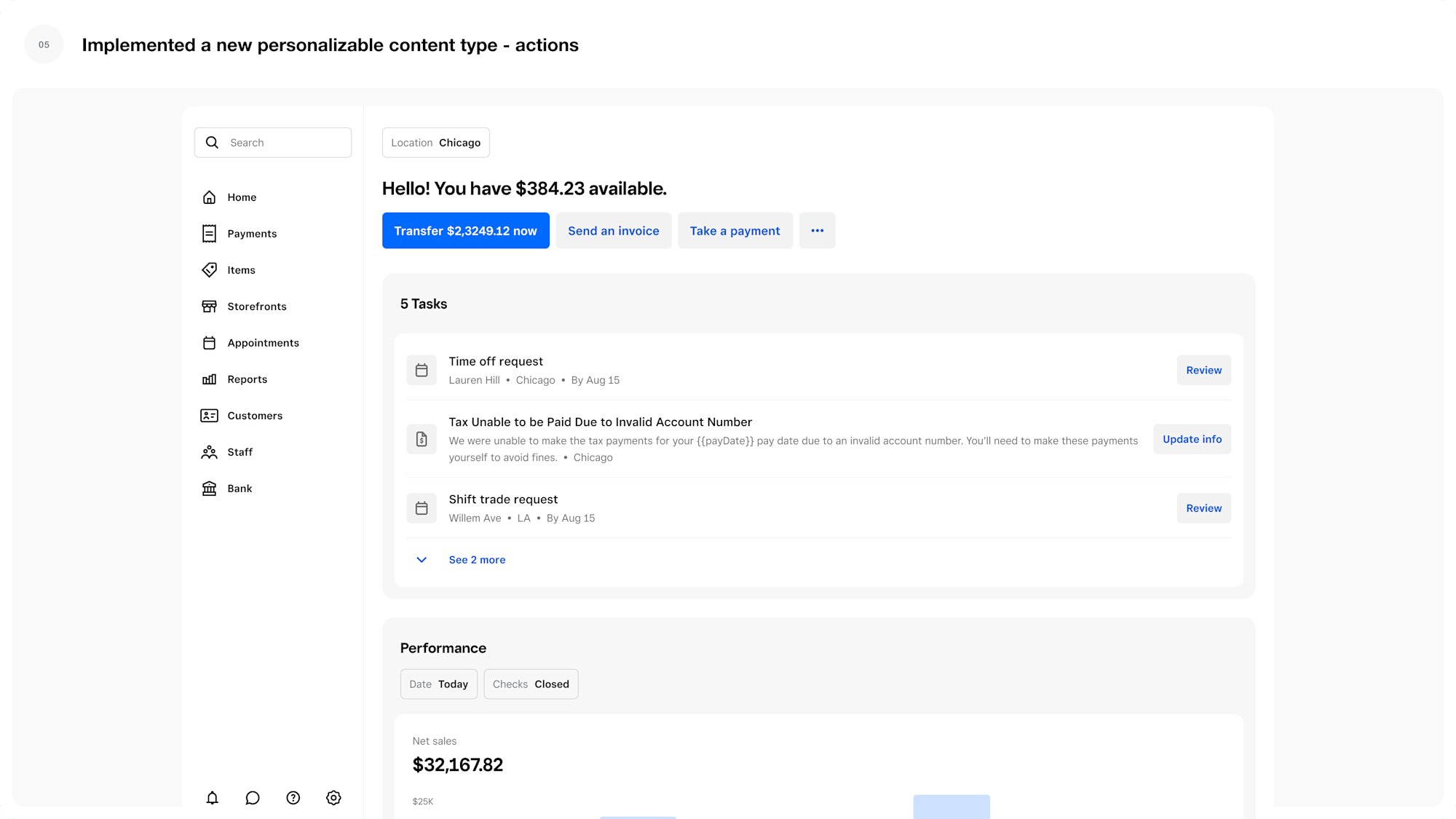Select the Shift trade request title
This screenshot has width=1456, height=819.
[503, 499]
